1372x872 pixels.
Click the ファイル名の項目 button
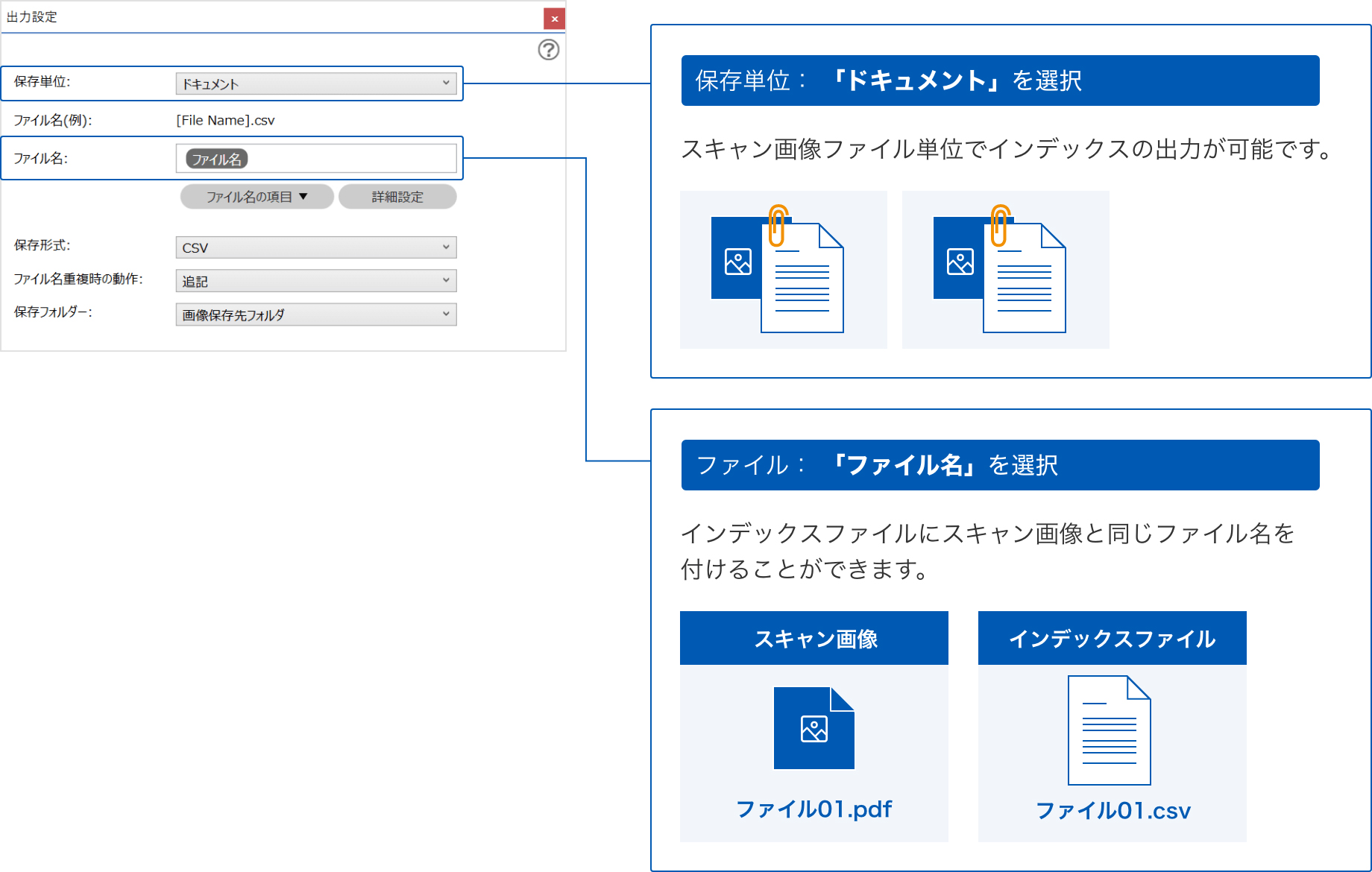[x=257, y=197]
